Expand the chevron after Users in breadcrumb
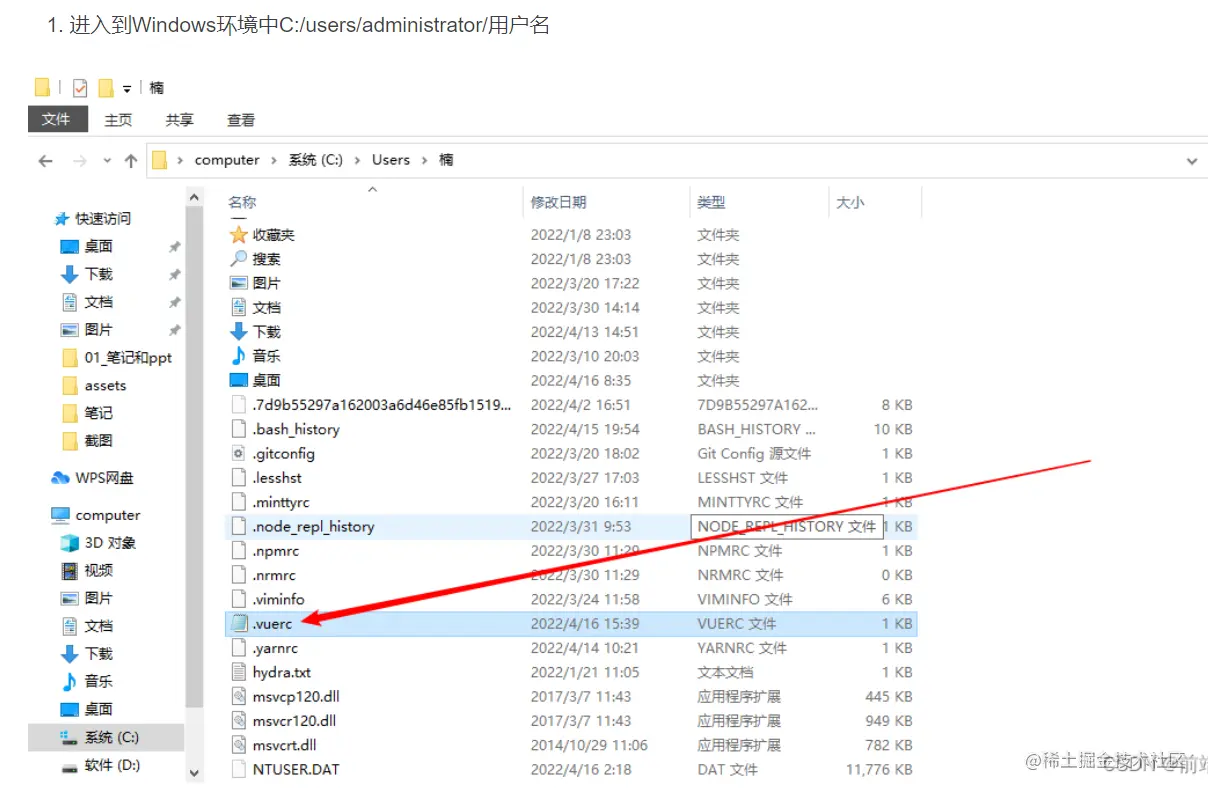The image size is (1208, 793). click(x=425, y=160)
